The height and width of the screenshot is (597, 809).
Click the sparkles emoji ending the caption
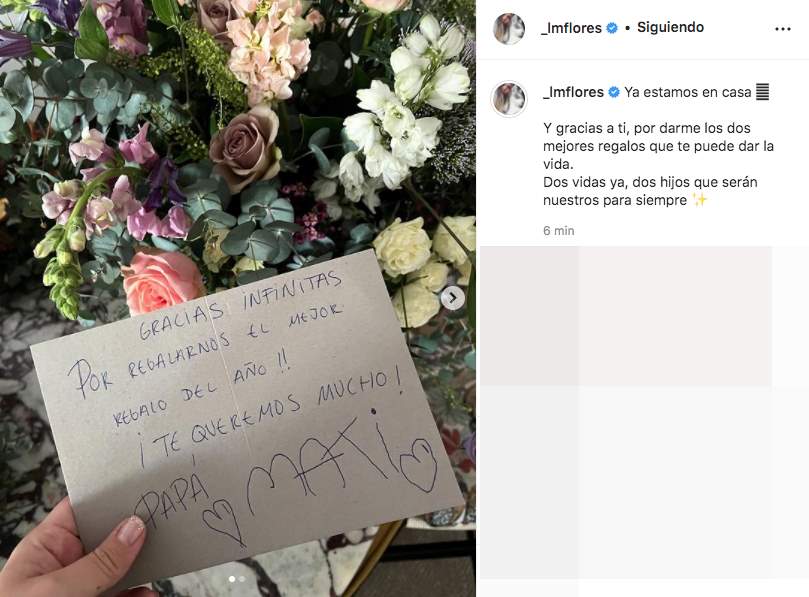(700, 200)
